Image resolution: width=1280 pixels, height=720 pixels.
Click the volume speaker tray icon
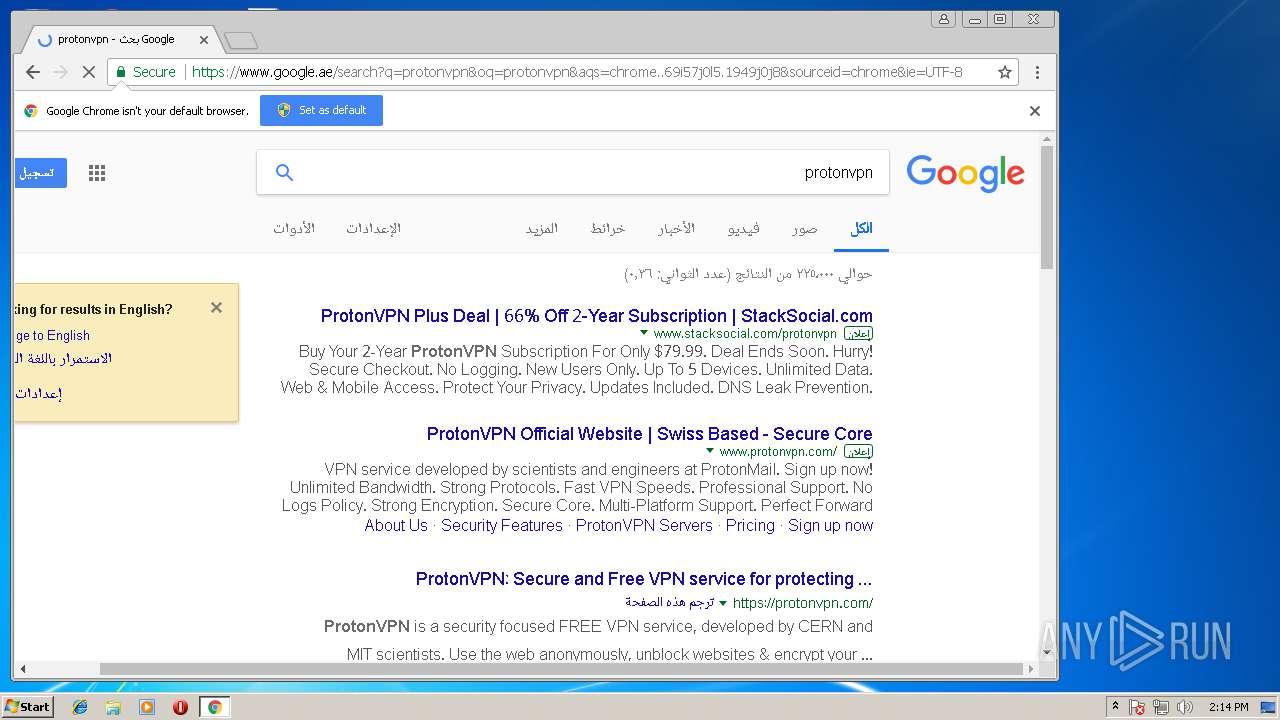[x=1185, y=707]
